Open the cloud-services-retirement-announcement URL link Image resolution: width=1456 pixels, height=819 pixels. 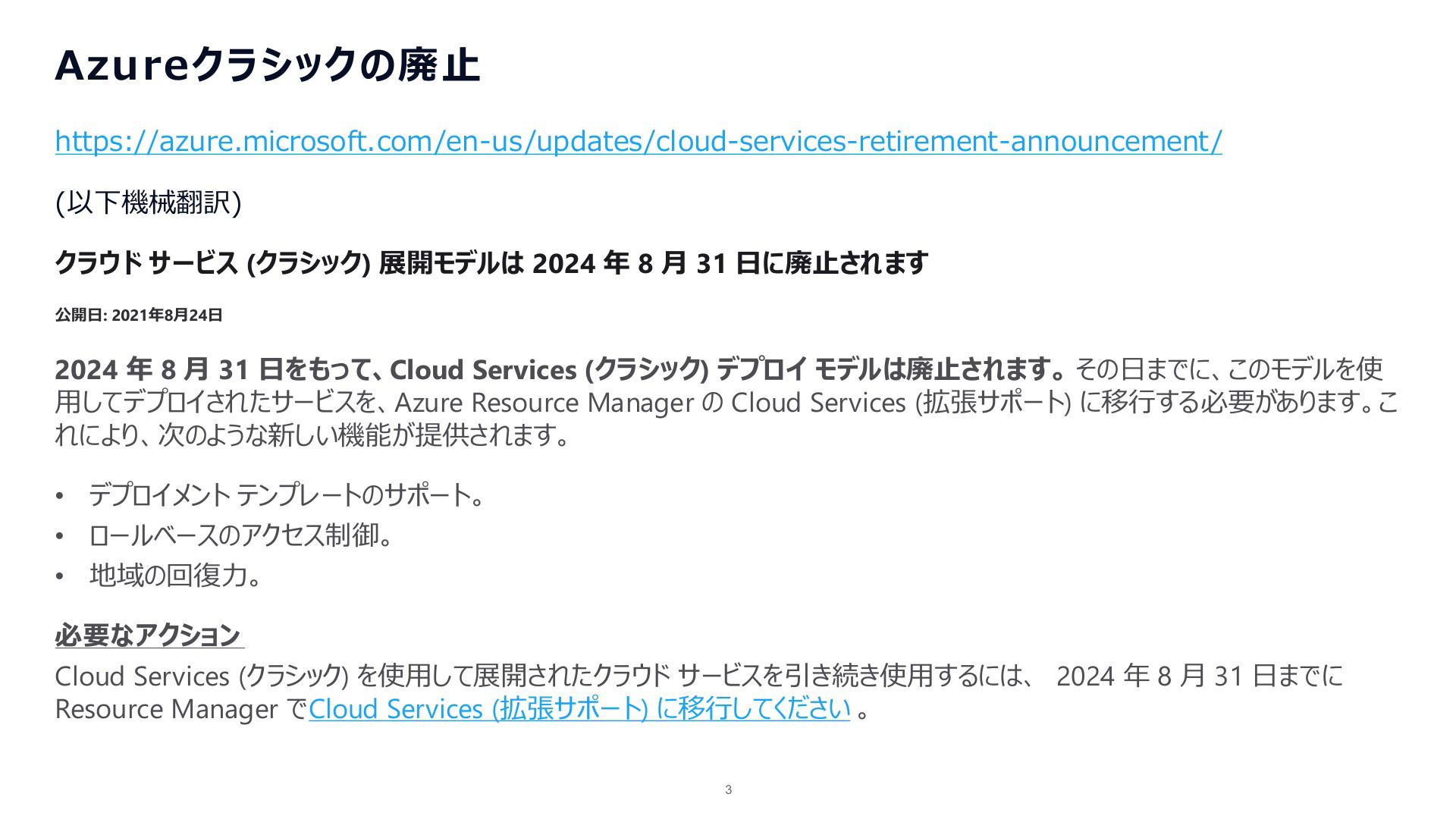[639, 141]
